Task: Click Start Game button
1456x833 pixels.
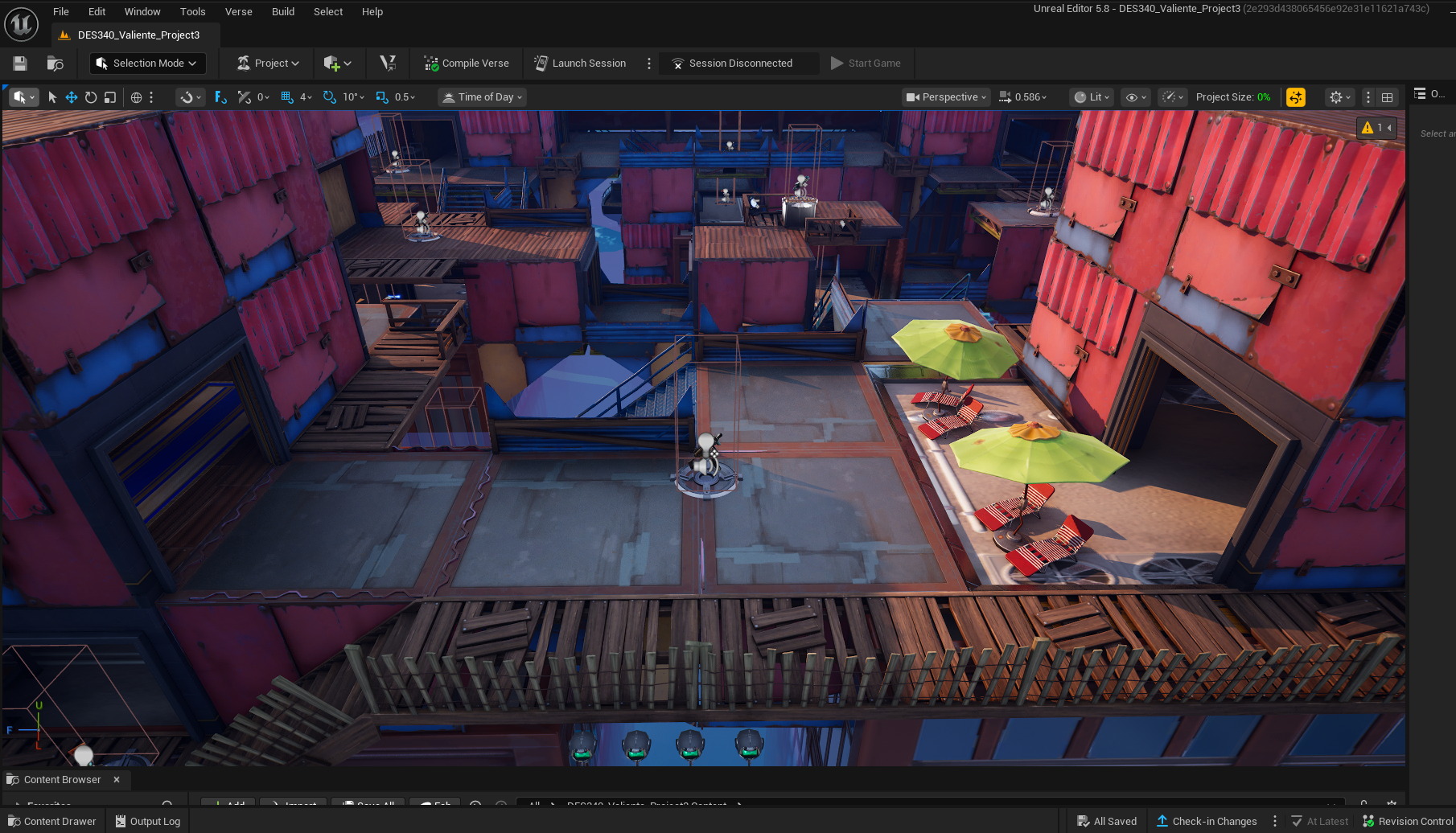Action: click(x=866, y=64)
